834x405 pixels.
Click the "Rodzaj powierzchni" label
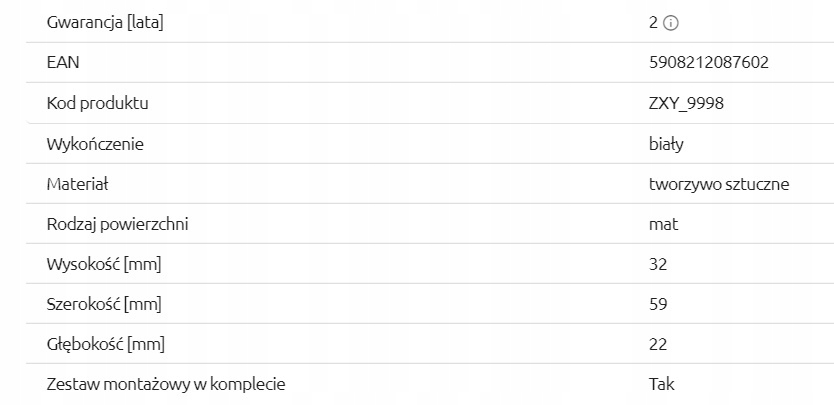click(117, 224)
